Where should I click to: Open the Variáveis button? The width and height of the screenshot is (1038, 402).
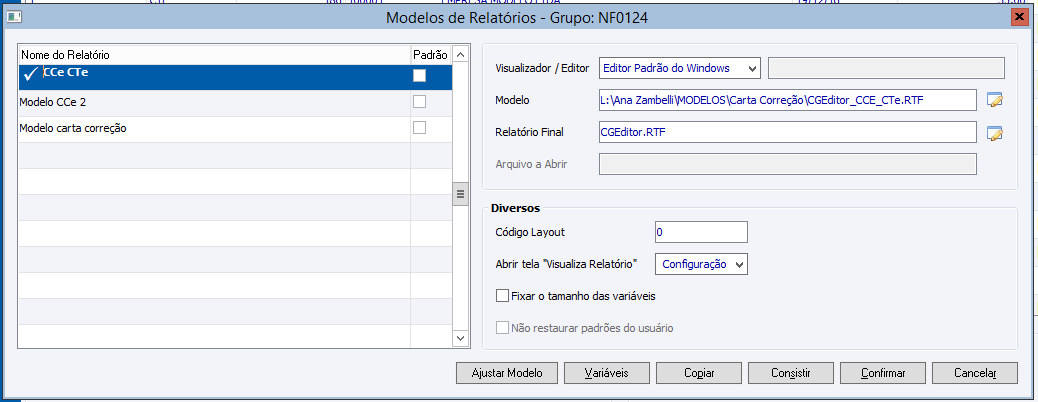tap(598, 373)
